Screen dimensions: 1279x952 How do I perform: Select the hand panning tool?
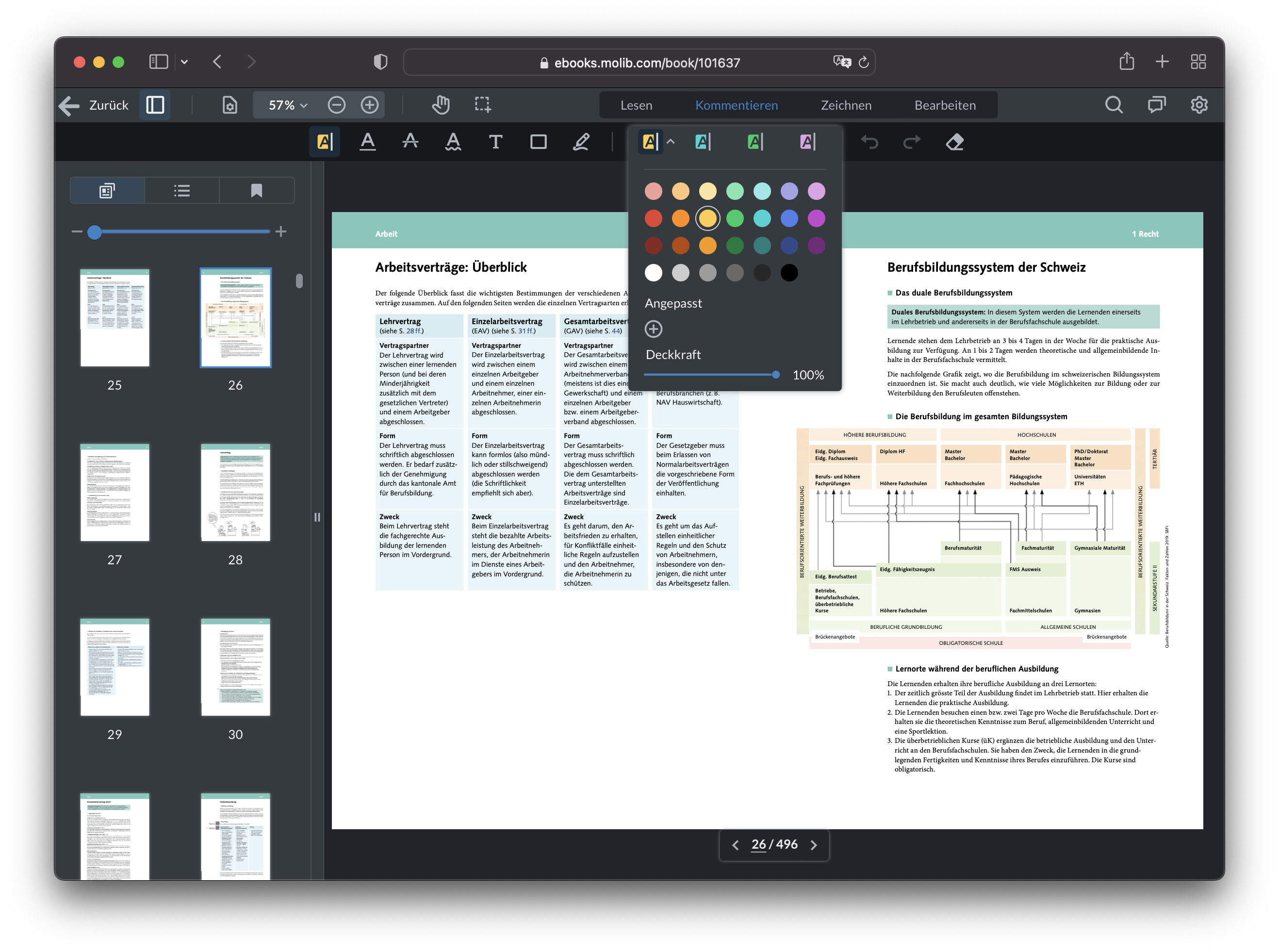click(441, 105)
